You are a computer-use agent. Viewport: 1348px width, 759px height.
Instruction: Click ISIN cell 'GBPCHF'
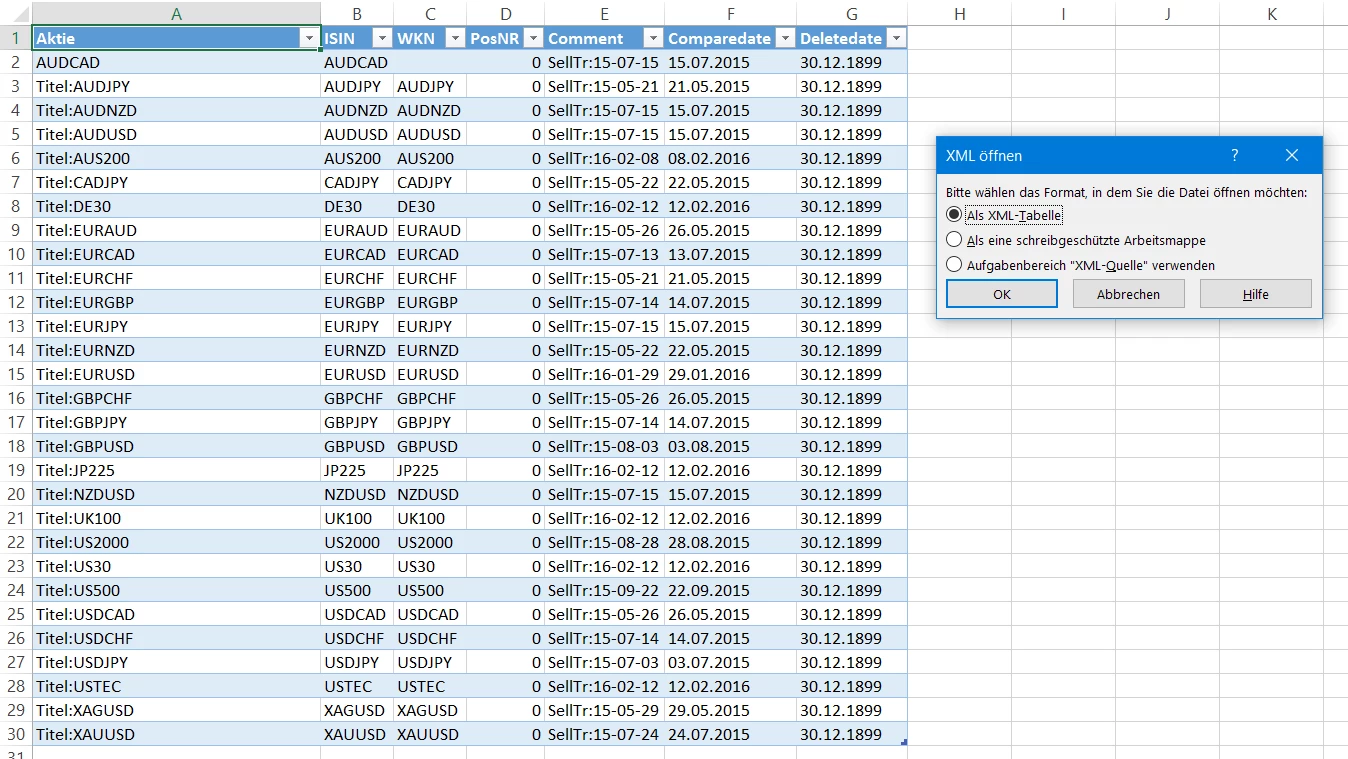click(357, 398)
